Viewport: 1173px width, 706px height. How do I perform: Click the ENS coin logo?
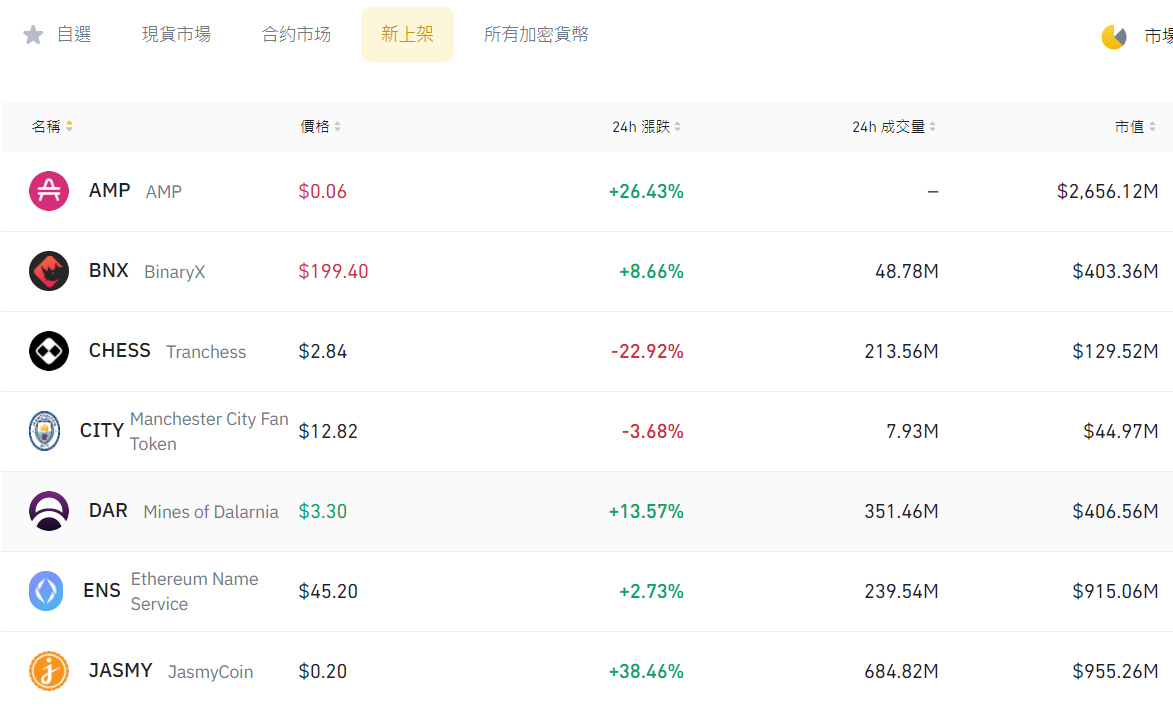pos(46,591)
